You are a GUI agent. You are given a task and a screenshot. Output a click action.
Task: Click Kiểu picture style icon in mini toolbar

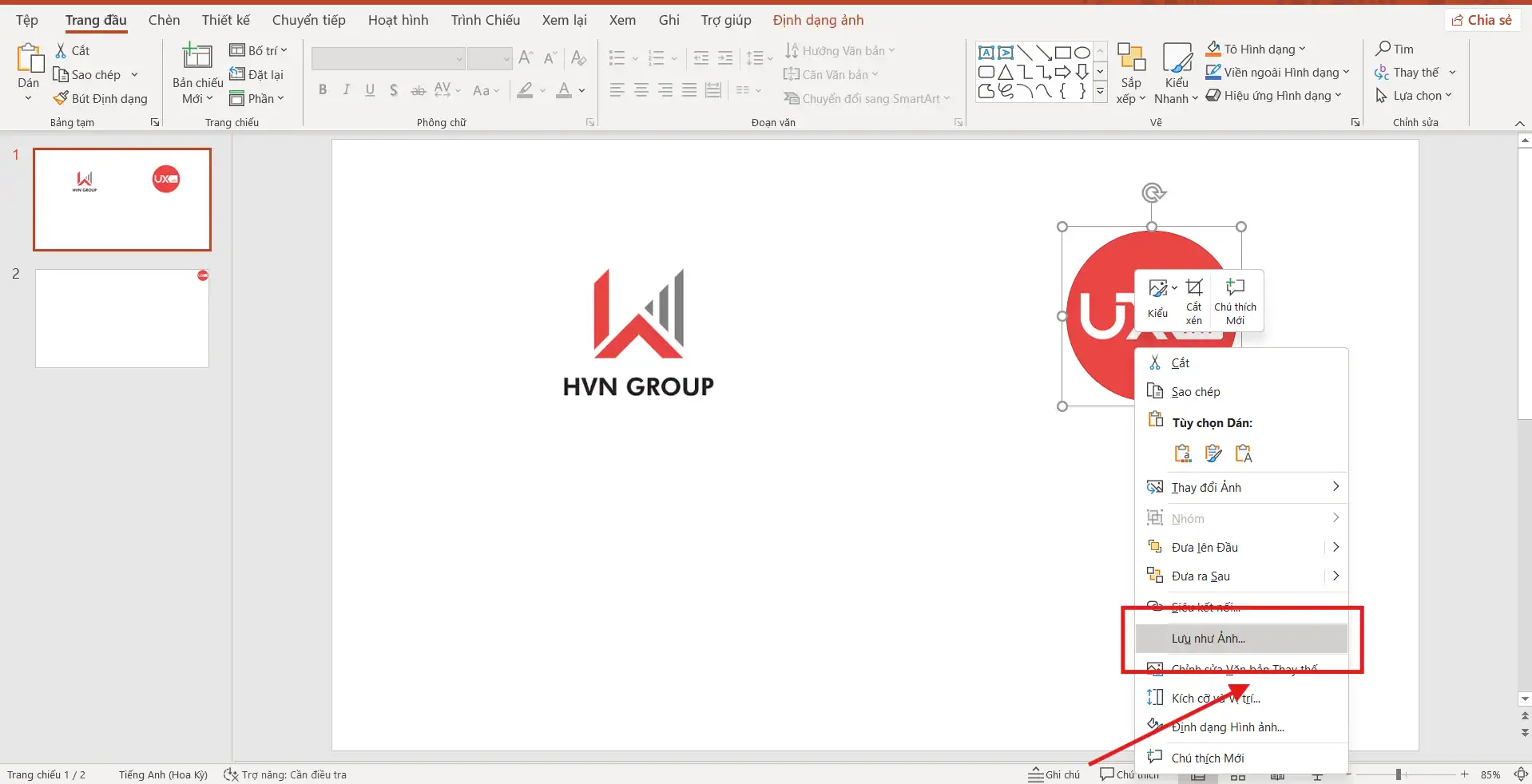pyautogui.click(x=1158, y=288)
